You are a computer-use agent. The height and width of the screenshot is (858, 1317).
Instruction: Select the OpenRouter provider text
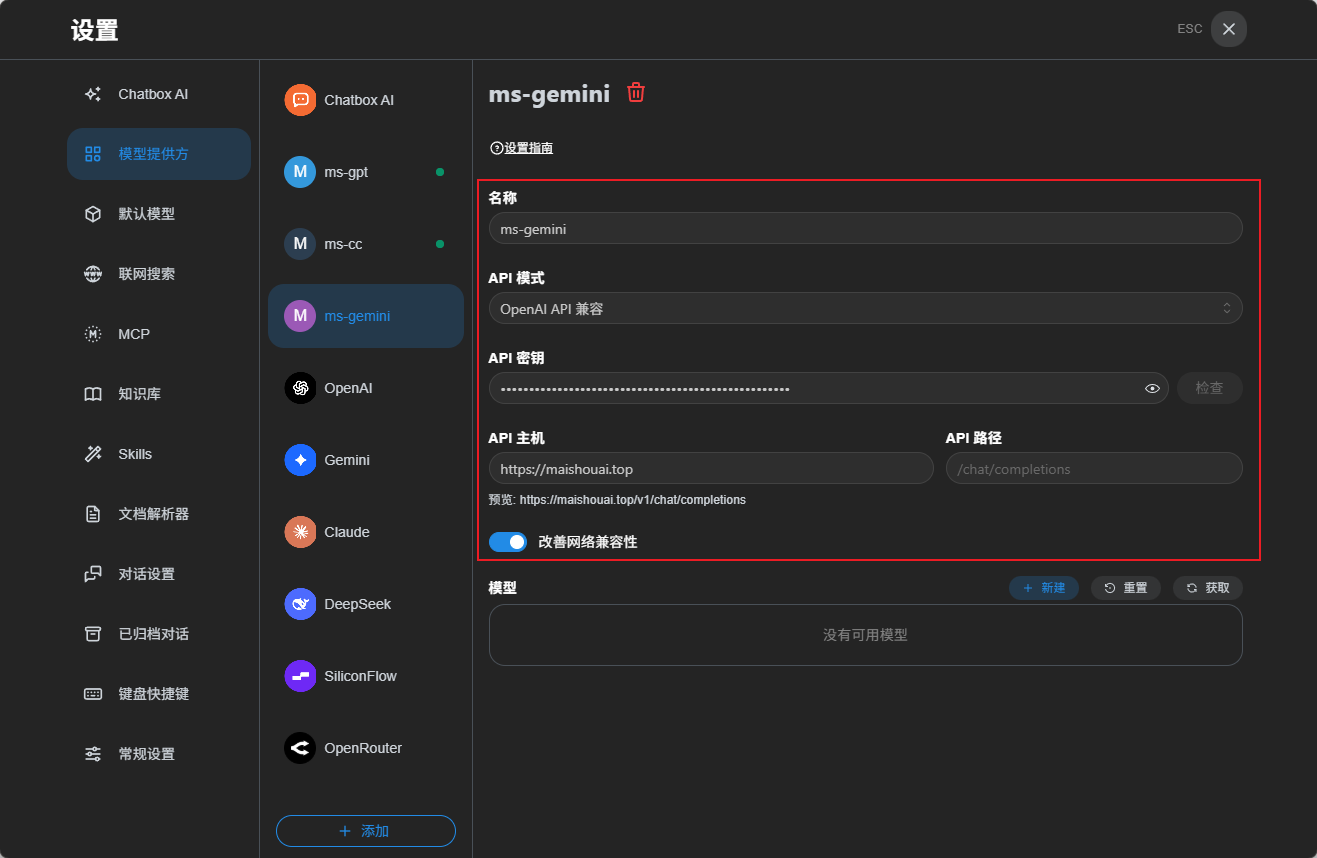pyautogui.click(x=363, y=748)
